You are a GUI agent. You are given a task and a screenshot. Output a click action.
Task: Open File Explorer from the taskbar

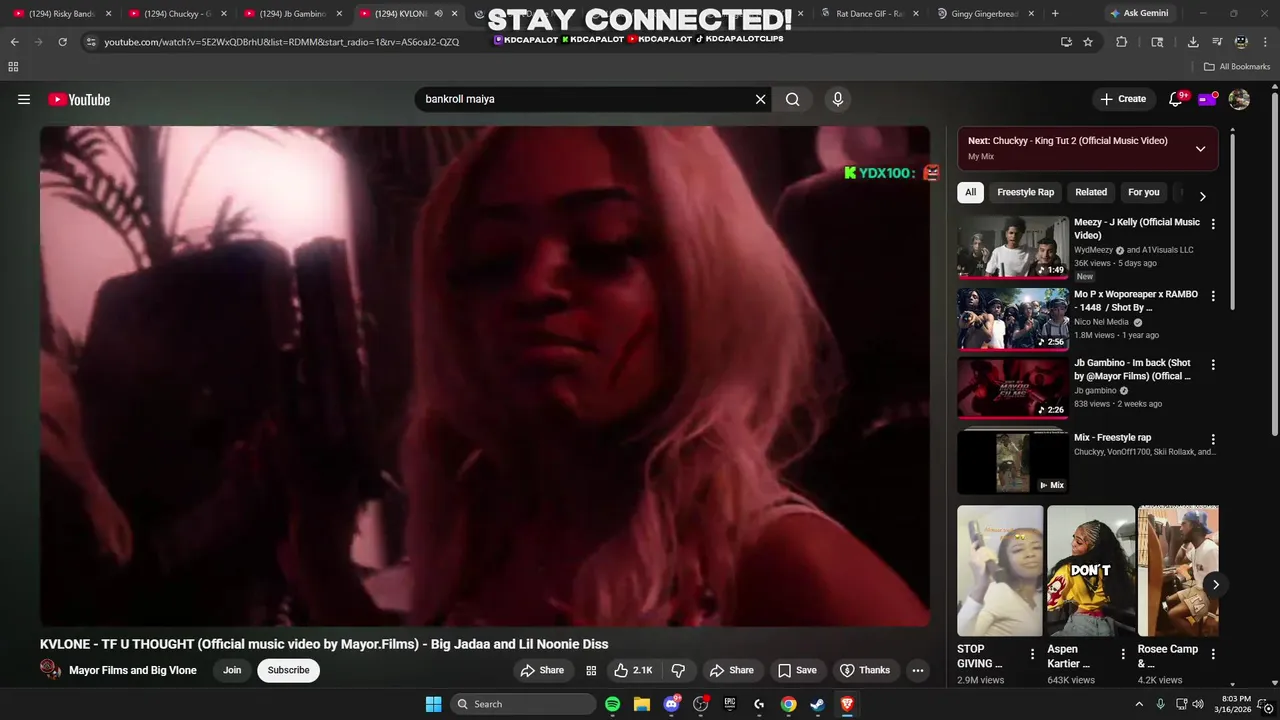pyautogui.click(x=641, y=704)
